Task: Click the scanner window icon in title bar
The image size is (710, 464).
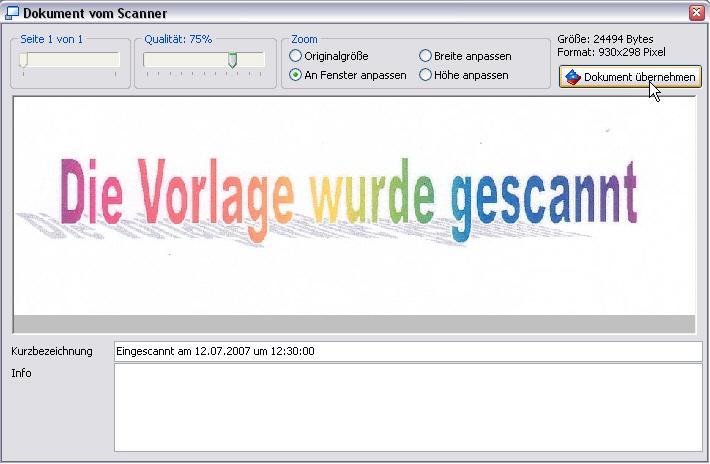Action: pos(12,13)
